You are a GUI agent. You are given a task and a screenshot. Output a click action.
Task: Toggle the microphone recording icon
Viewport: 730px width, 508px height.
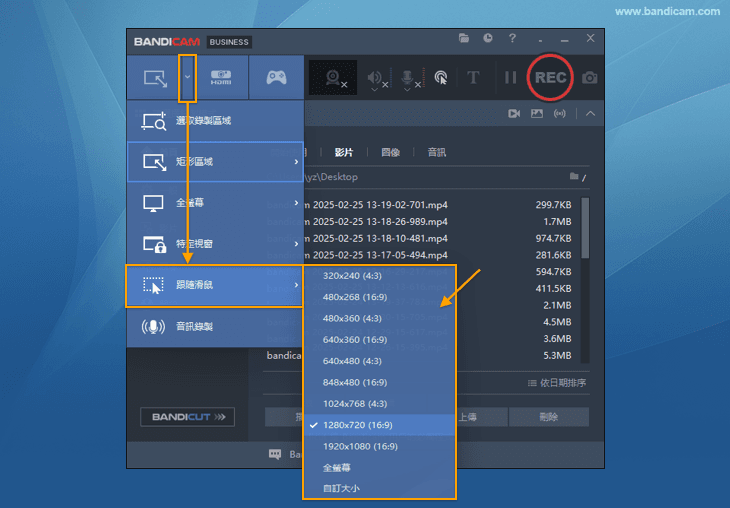click(409, 78)
